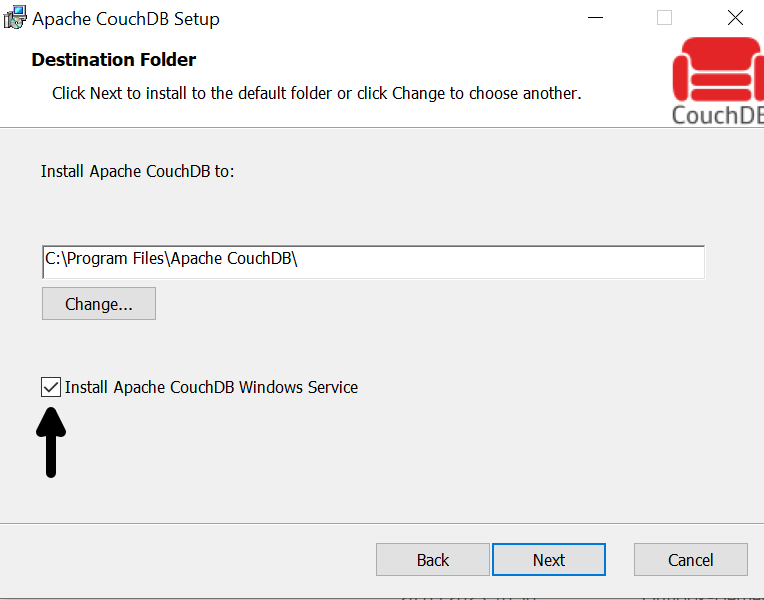Uncheck Install Apache CouchDB Windows Service box

51,387
